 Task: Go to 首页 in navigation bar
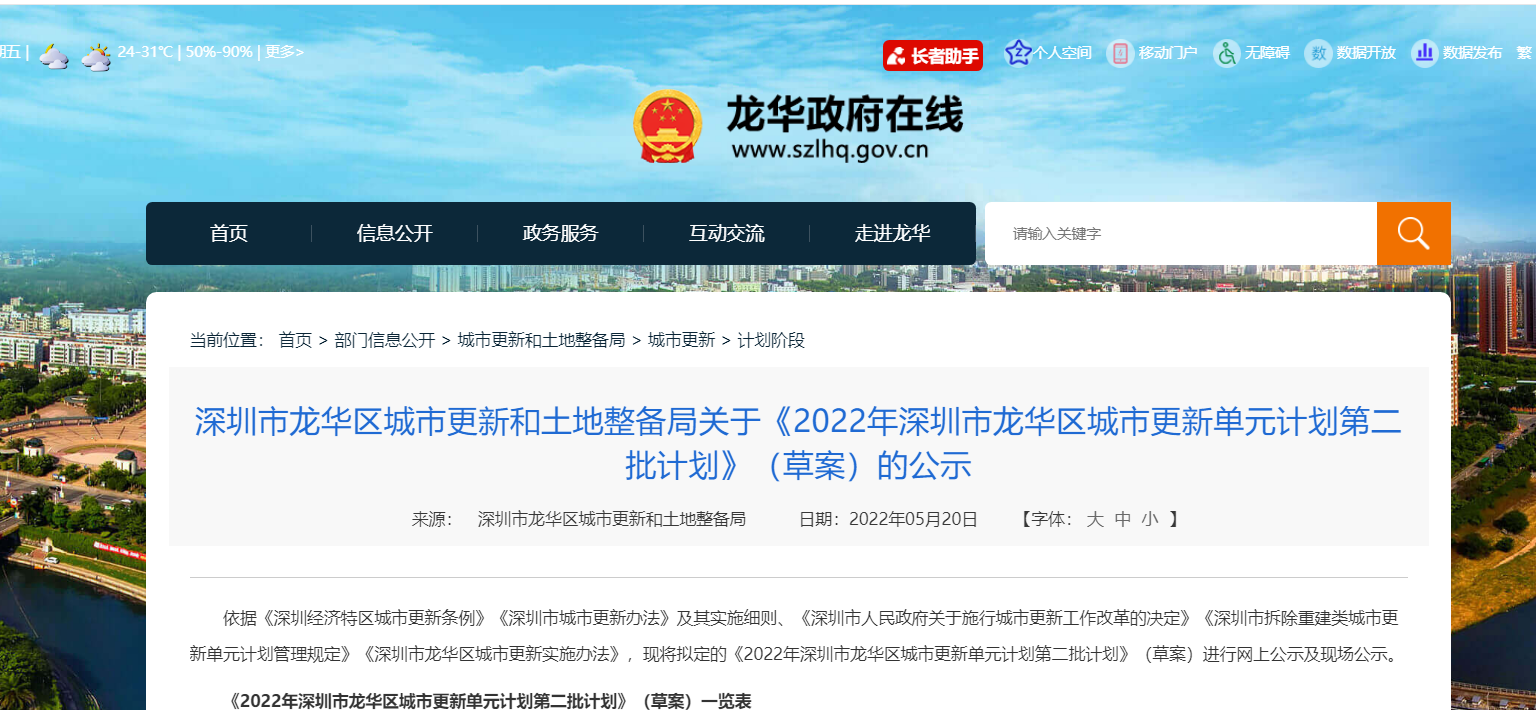coord(229,234)
